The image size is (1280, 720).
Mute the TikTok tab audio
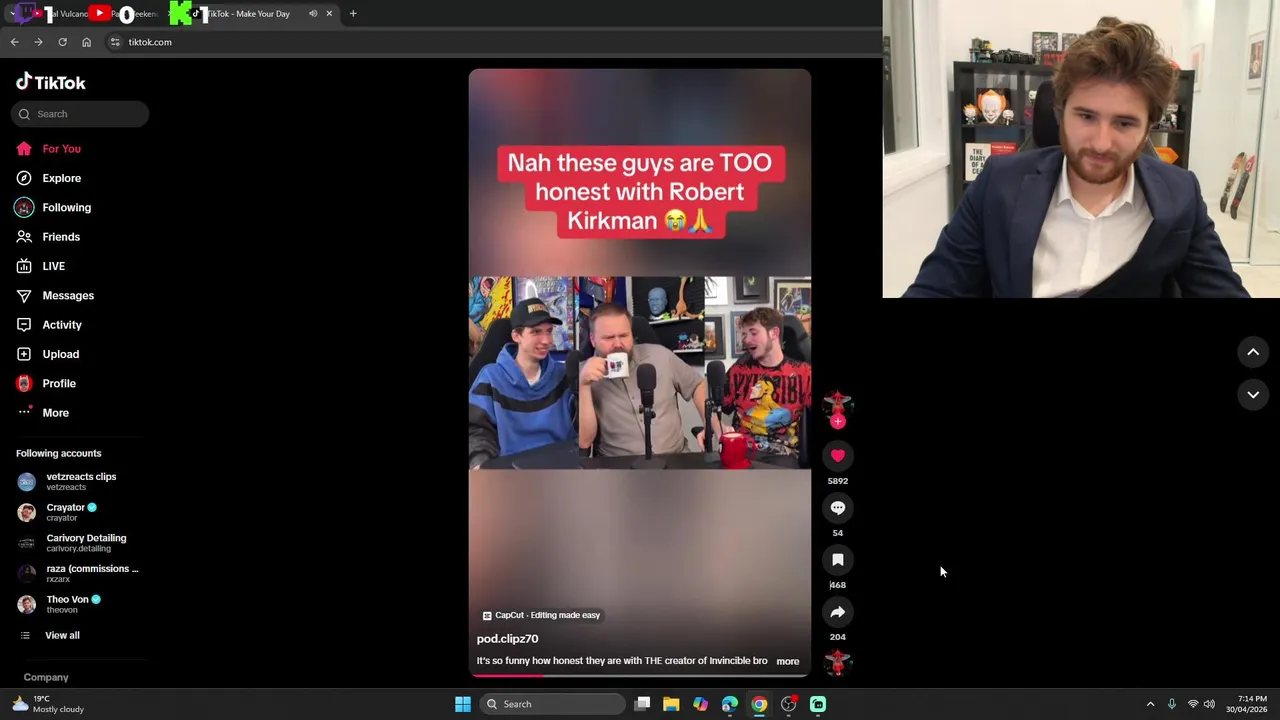pyautogui.click(x=313, y=14)
